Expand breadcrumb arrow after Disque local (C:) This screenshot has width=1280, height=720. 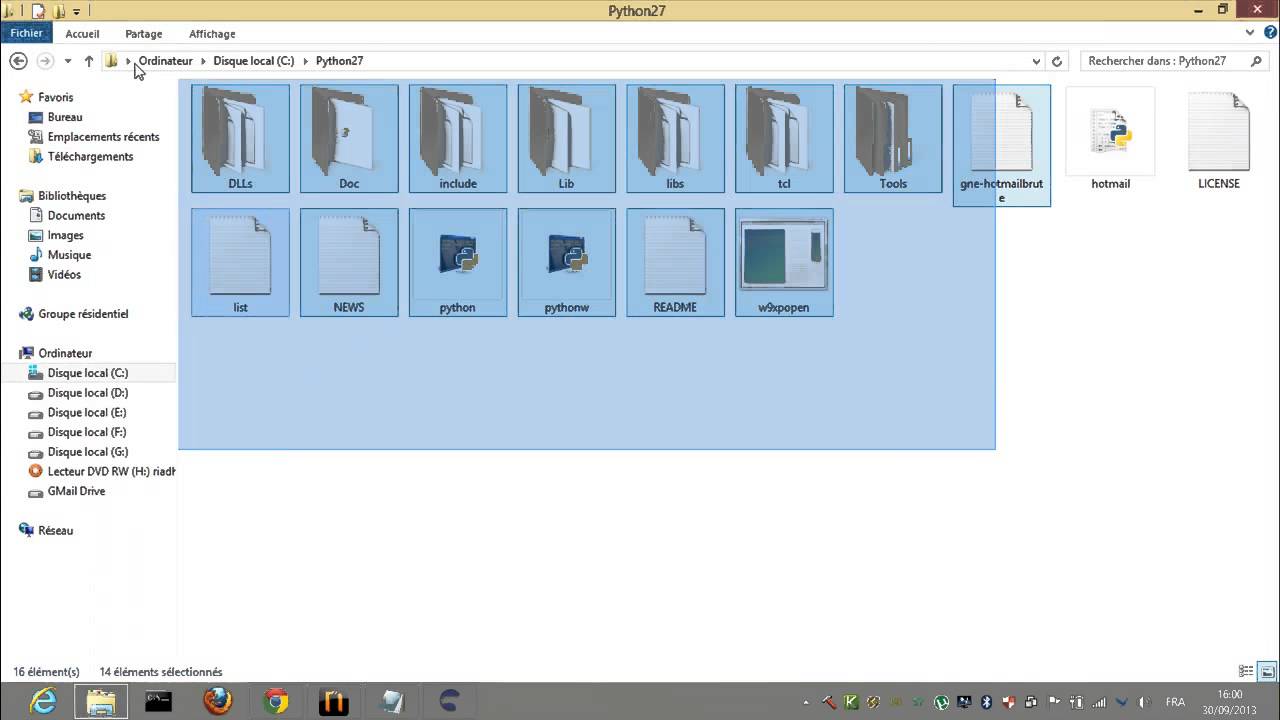305,61
